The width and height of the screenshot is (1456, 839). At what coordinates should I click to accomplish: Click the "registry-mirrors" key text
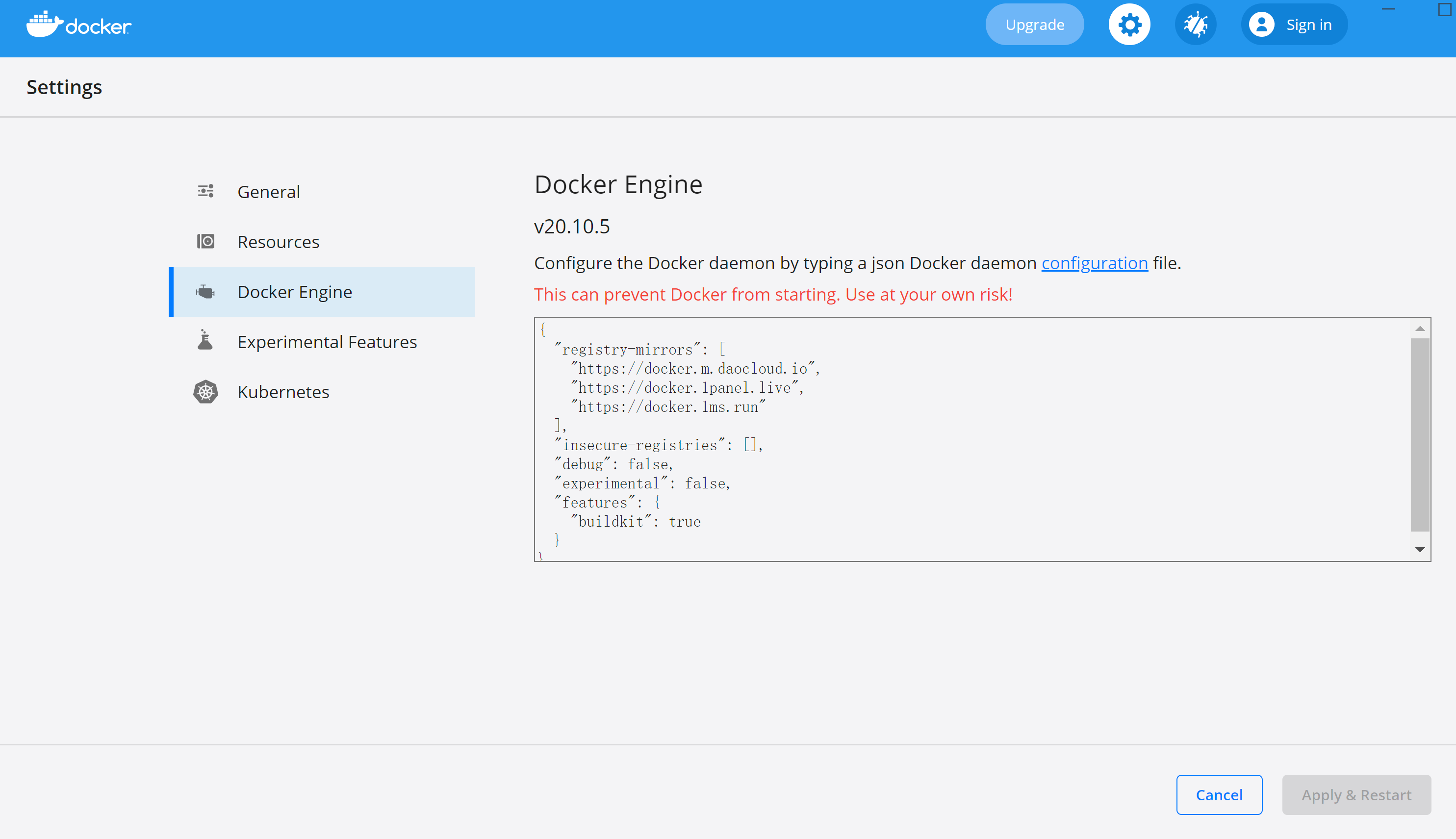click(627, 349)
